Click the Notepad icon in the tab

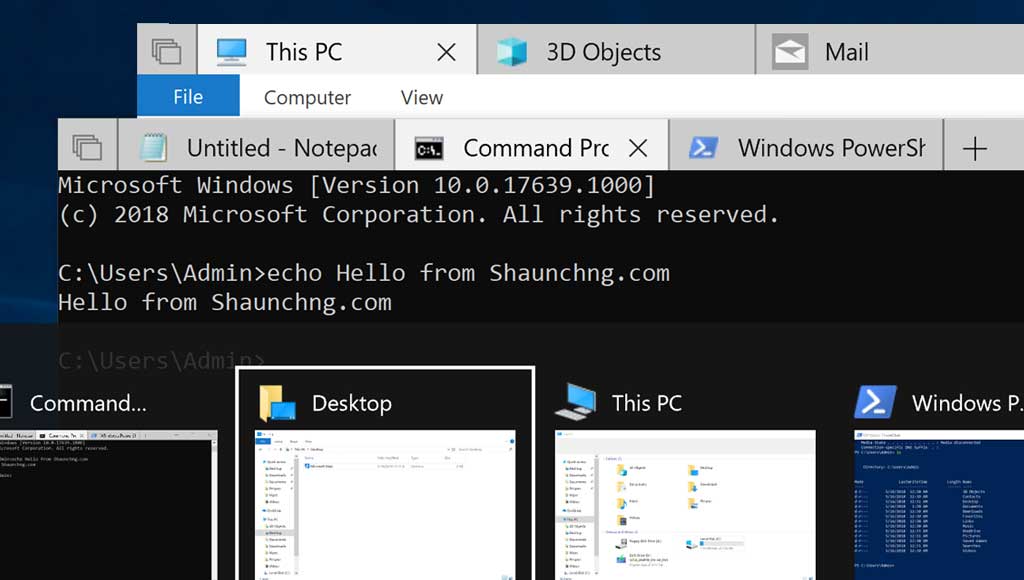click(153, 148)
